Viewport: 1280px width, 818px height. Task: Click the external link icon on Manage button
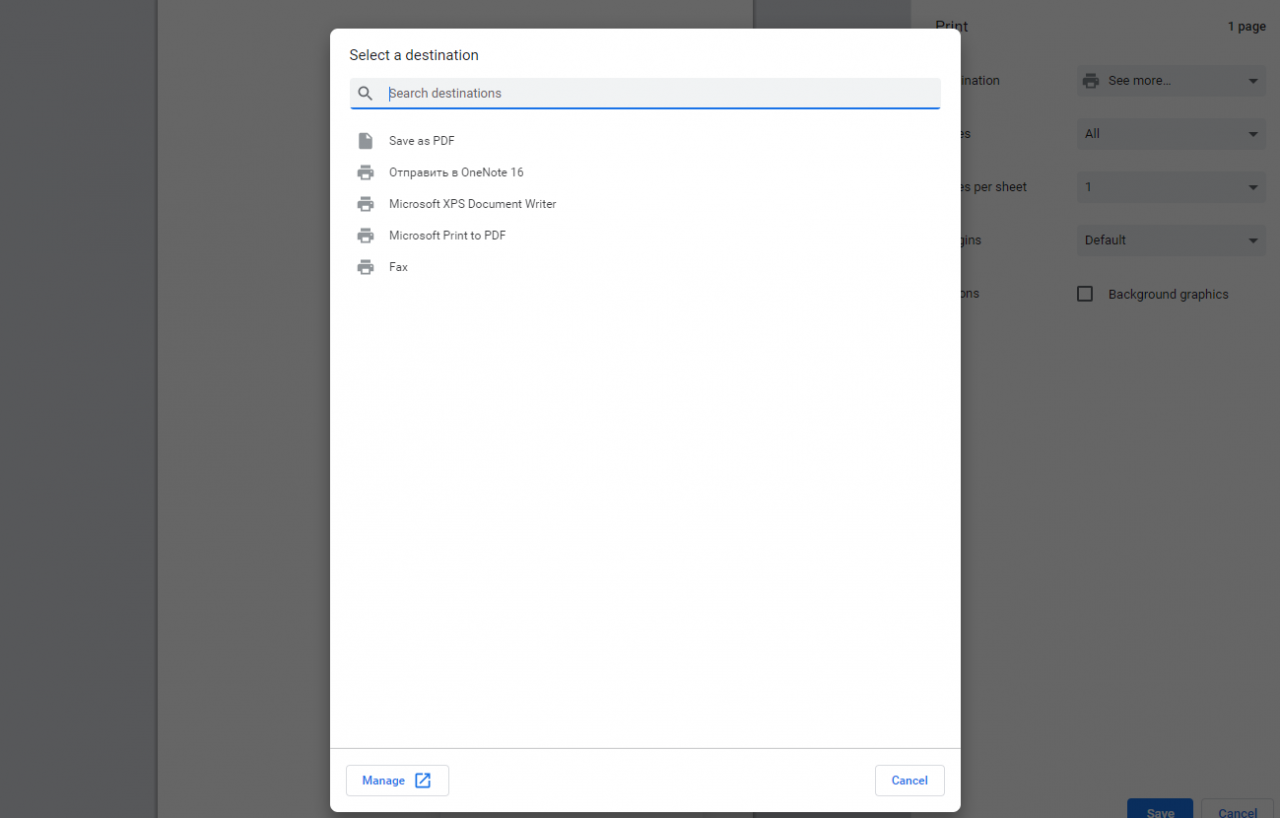(424, 780)
